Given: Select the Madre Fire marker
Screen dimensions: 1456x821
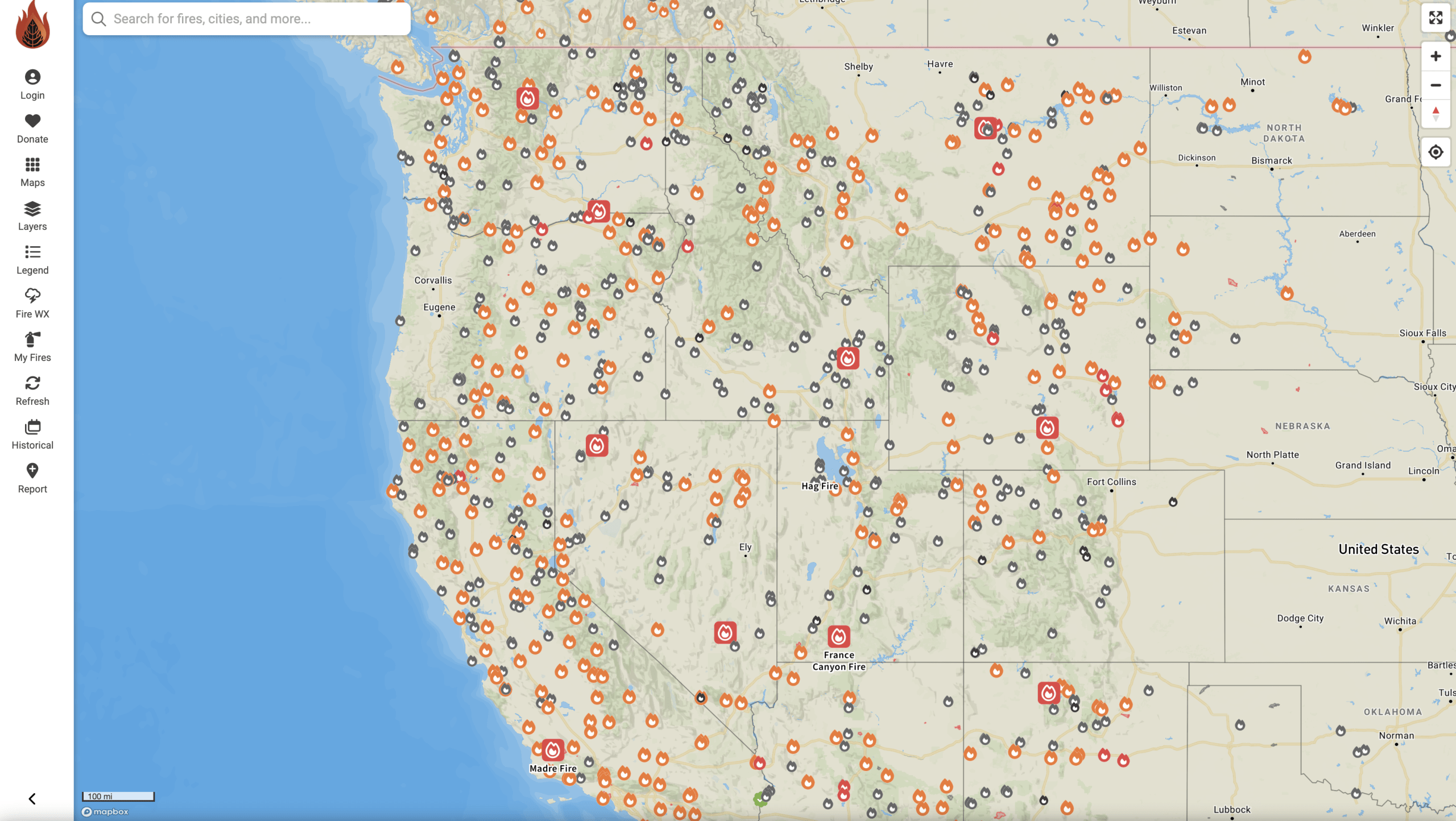Looking at the screenshot, I should pos(552,750).
